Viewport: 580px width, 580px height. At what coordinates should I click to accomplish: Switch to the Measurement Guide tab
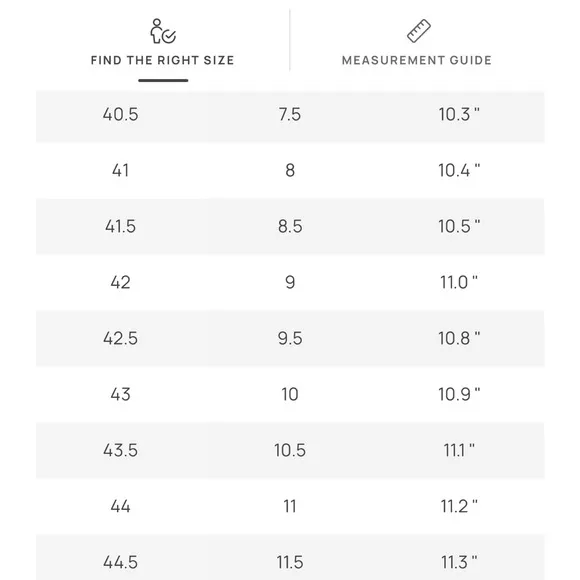(417, 60)
